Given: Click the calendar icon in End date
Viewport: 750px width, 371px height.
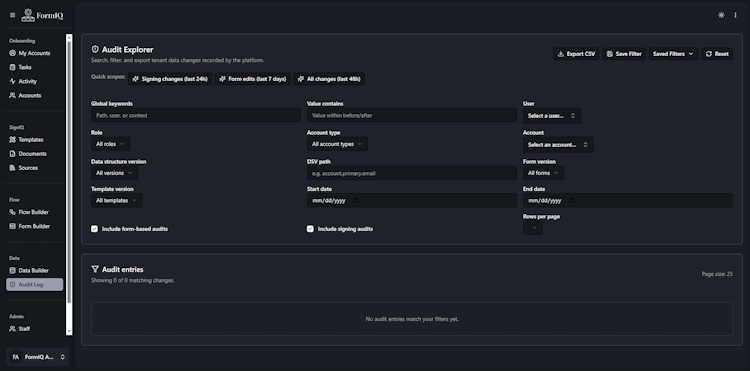Looking at the screenshot, I should (x=572, y=200).
